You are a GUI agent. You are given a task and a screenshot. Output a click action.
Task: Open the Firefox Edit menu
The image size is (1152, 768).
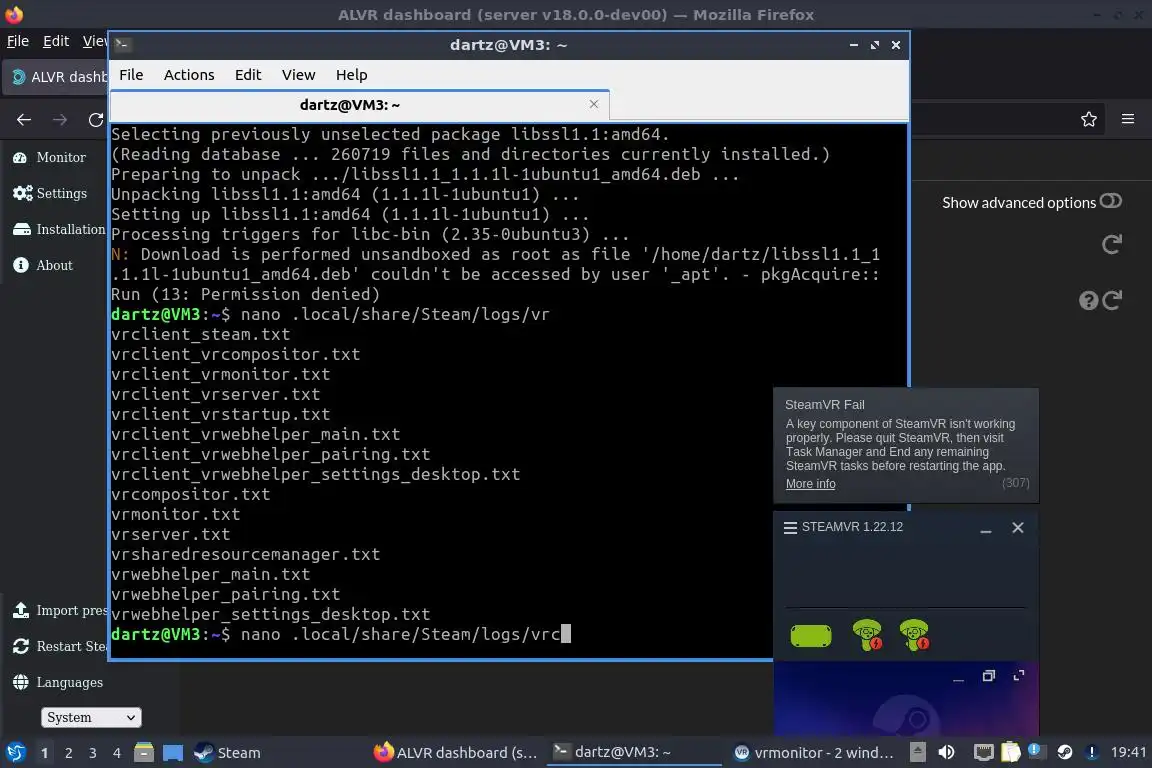[x=56, y=41]
